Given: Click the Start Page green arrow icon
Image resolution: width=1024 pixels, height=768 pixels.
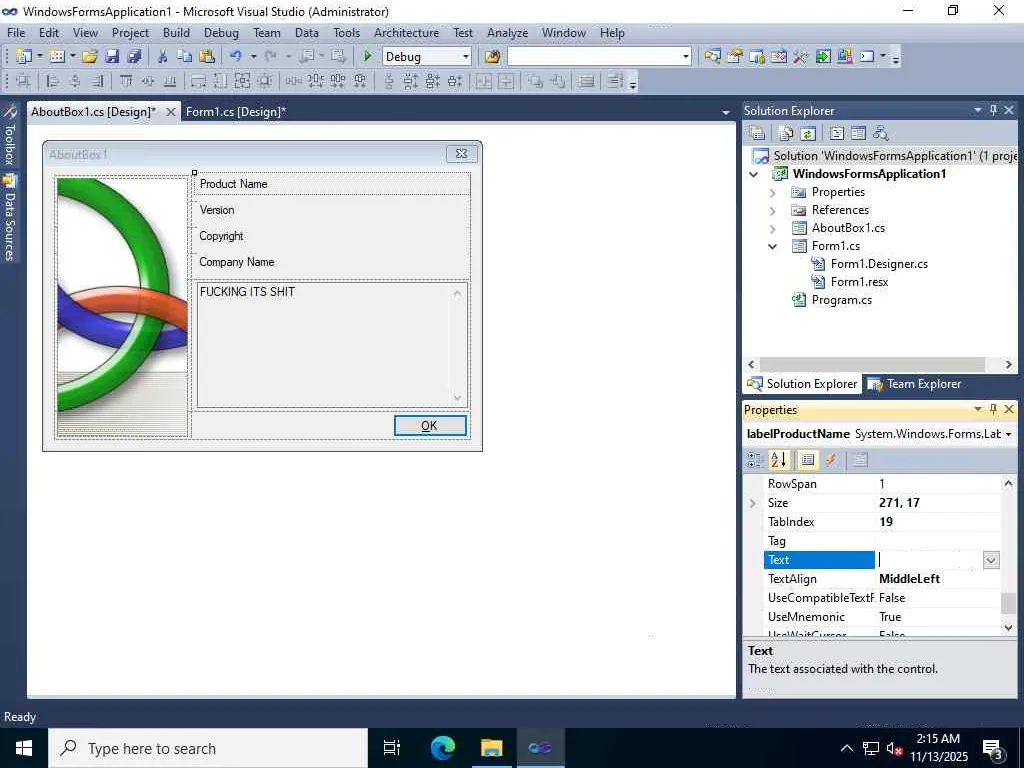Looking at the screenshot, I should [823, 57].
